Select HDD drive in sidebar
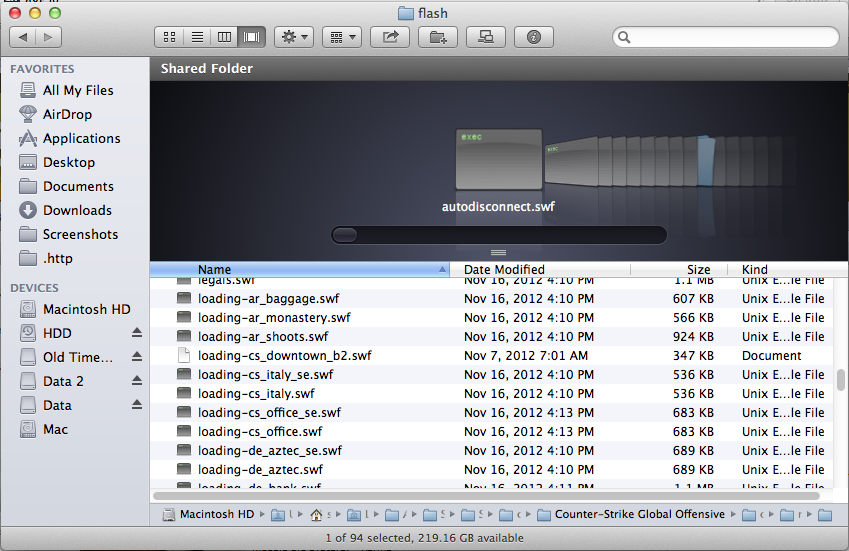Screen dimensions: 849x551 (x=57, y=333)
